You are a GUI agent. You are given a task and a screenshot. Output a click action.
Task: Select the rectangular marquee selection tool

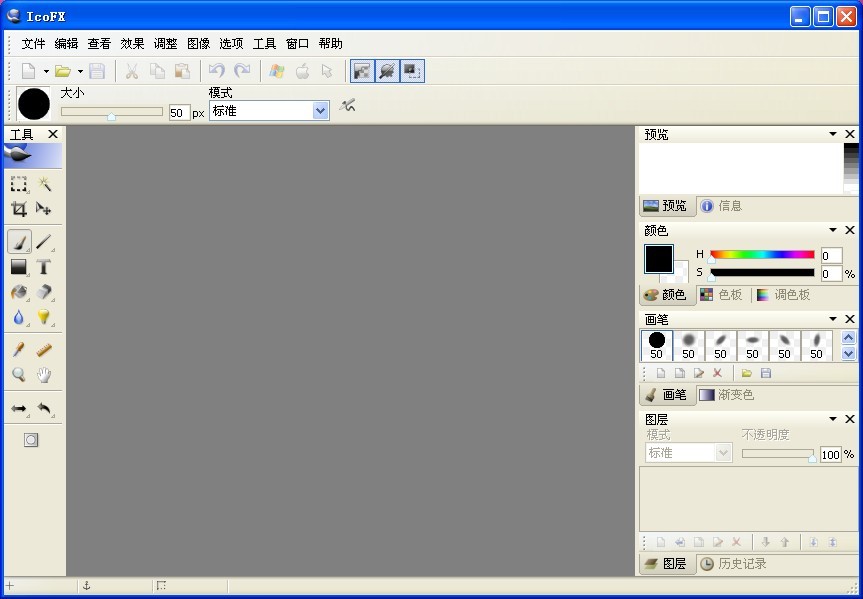click(x=19, y=184)
